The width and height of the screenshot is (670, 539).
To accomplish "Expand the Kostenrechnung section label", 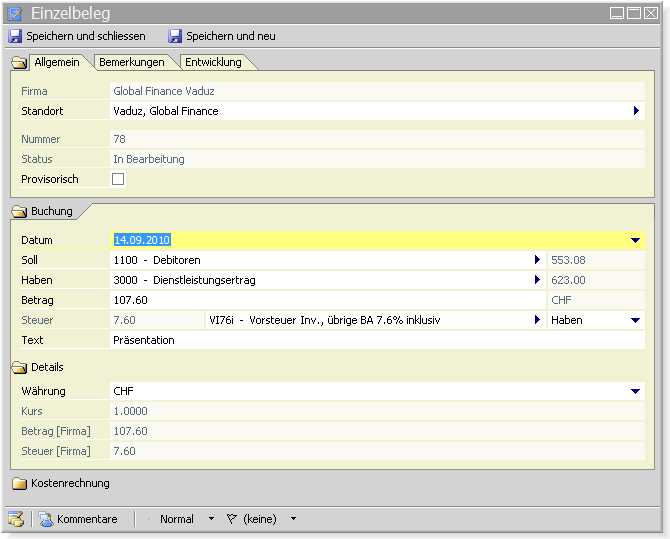I will click(x=70, y=483).
